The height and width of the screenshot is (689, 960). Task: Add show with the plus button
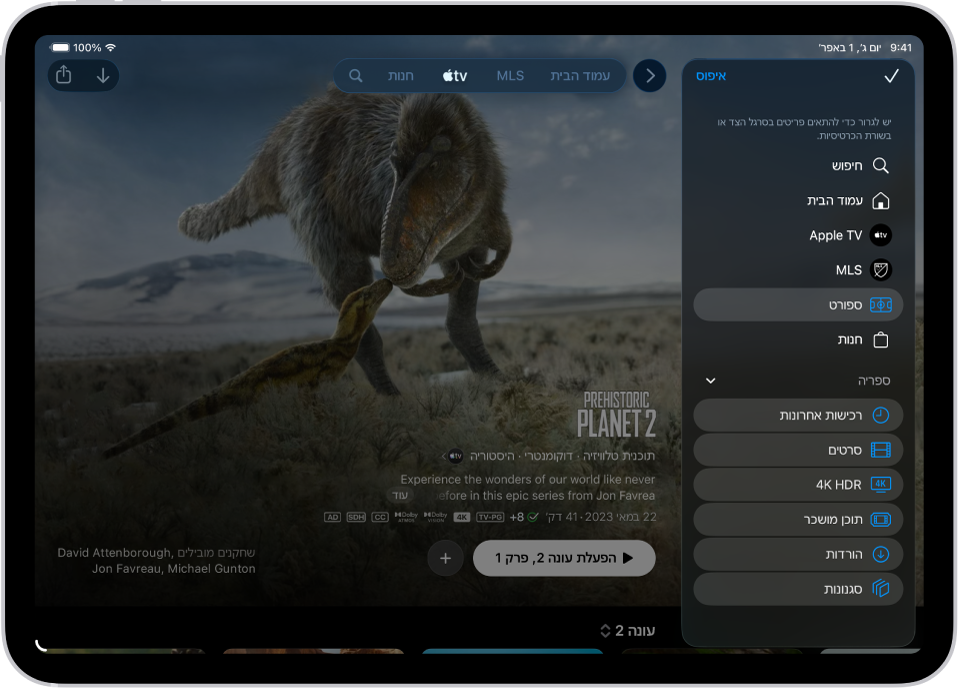(x=445, y=558)
